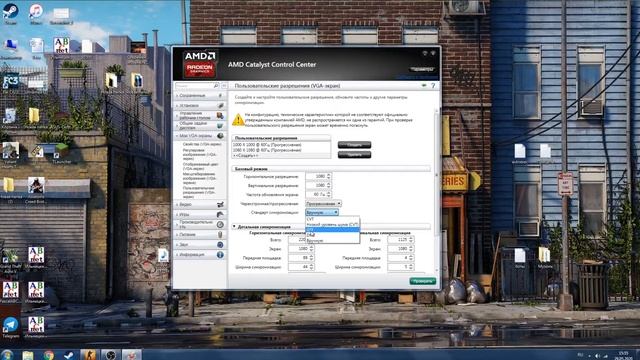Select the <<Создать>> row in resolutions list

pos(282,156)
